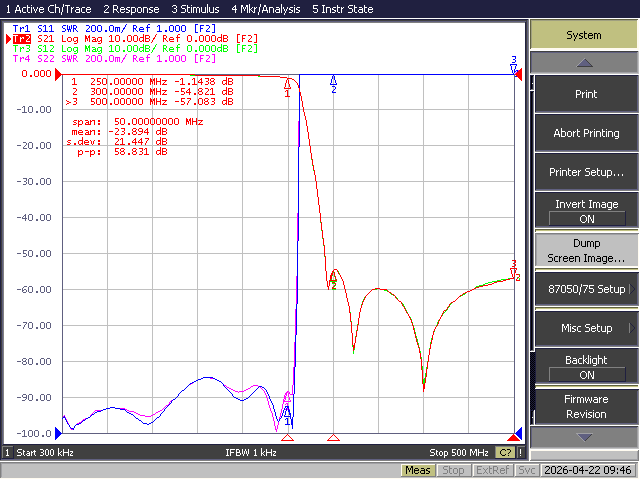Click the softkey menu scroll-up arrow

coord(584,62)
